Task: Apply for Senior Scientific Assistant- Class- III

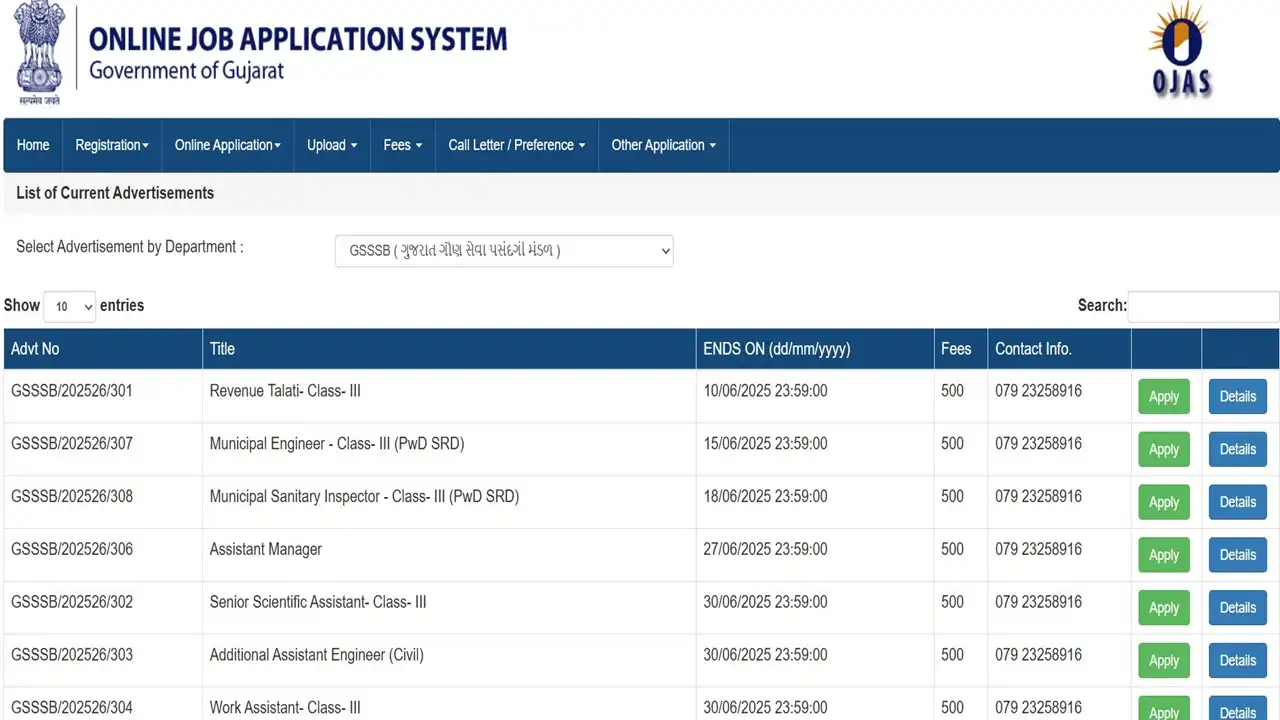Action: [1164, 608]
